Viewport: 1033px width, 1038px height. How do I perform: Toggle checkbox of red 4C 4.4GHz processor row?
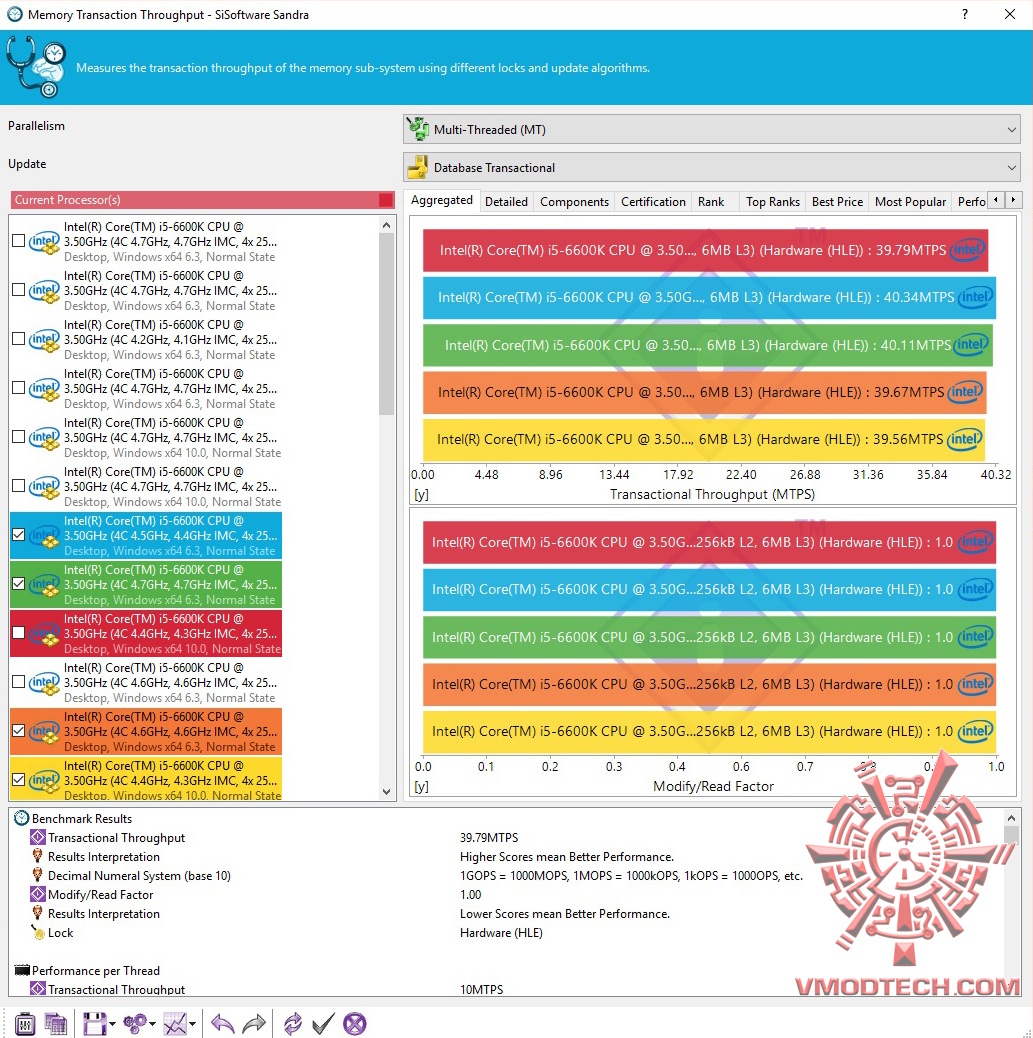point(19,633)
